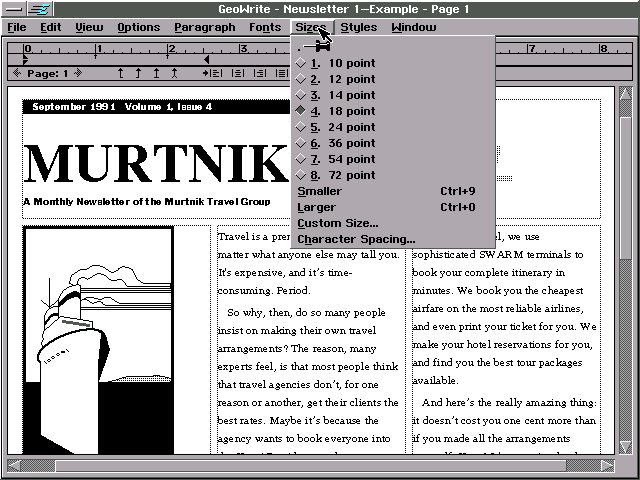Click tab marker at ruler 2 inch
Screen dimensions: 640x480
pyautogui.click(x=168, y=56)
